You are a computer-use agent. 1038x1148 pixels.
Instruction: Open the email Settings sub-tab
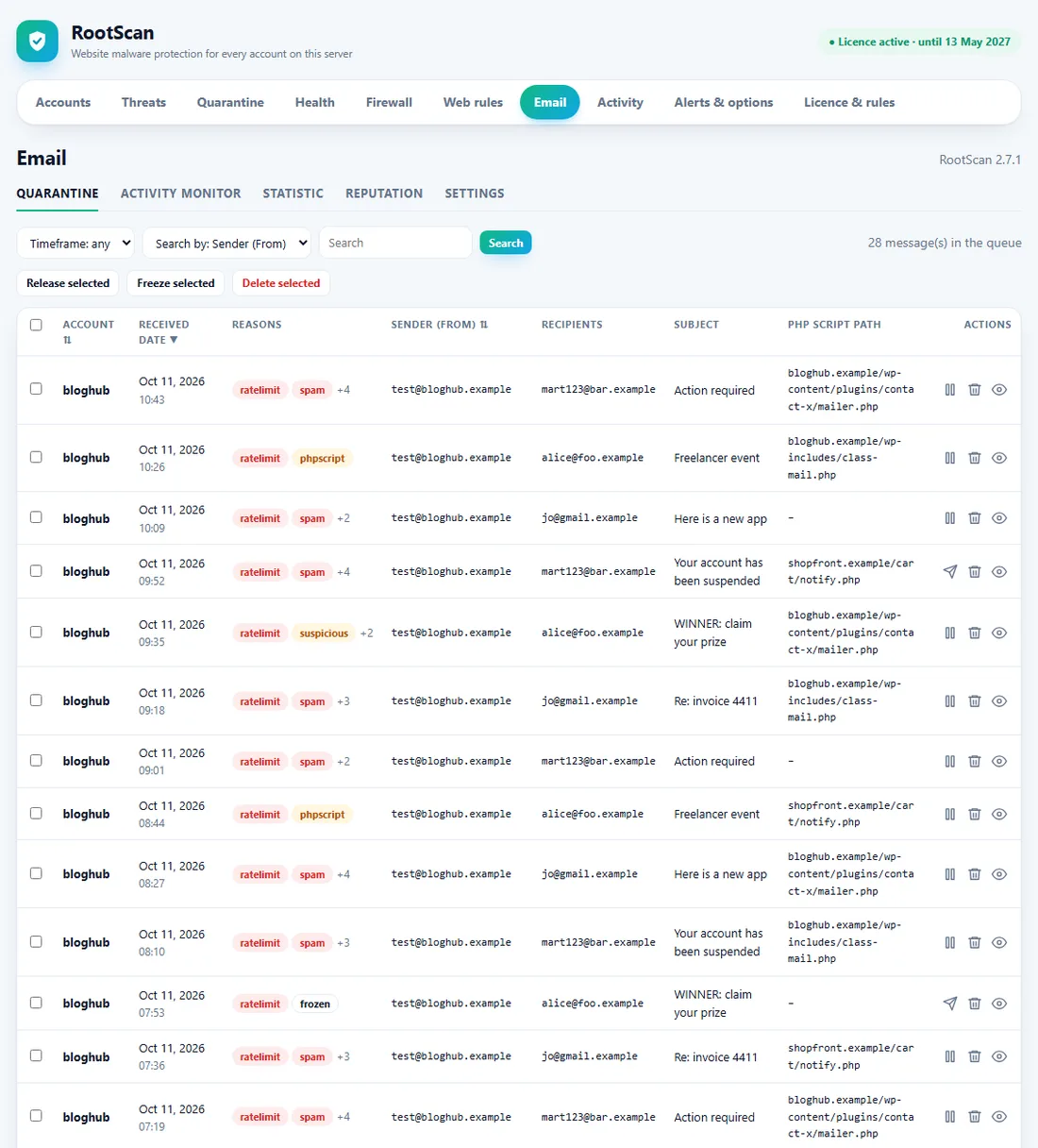(x=475, y=194)
